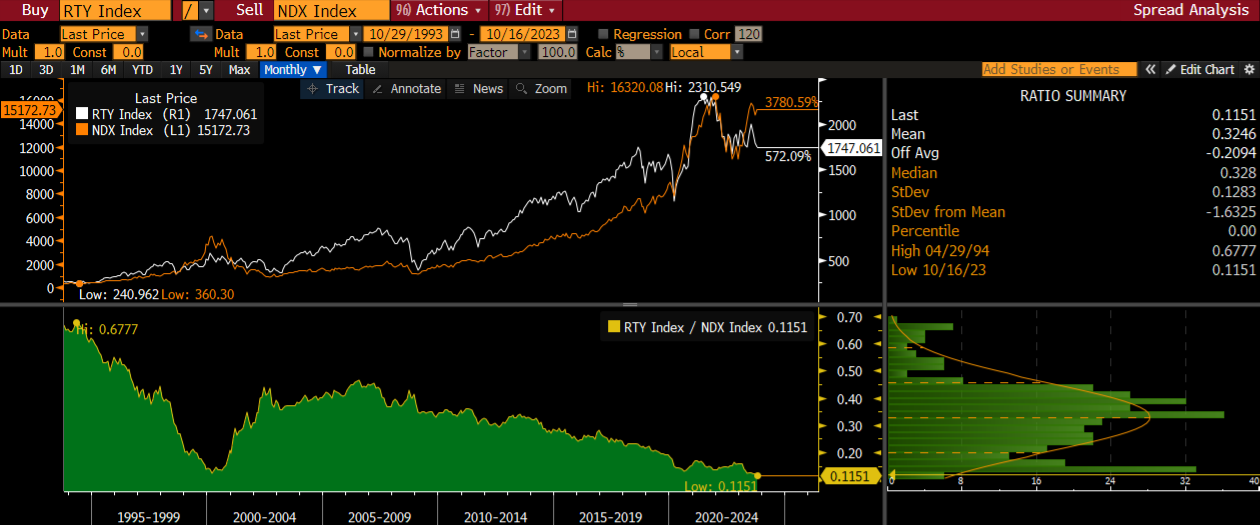This screenshot has width=1260, height=525.
Task: Click the yellow ratio legend swatch
Action: coord(613,327)
